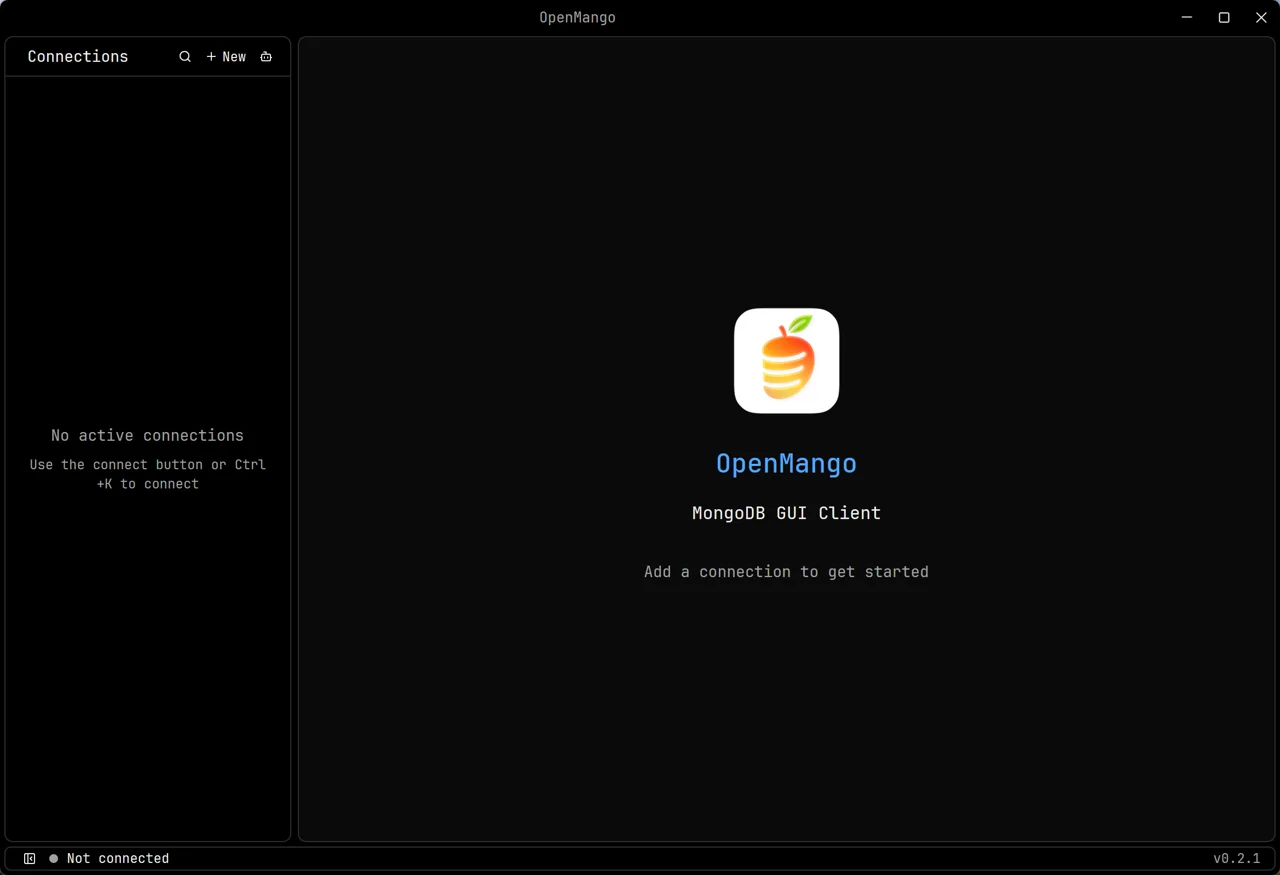Add a new connection with + New
The width and height of the screenshot is (1280, 875).
(226, 57)
